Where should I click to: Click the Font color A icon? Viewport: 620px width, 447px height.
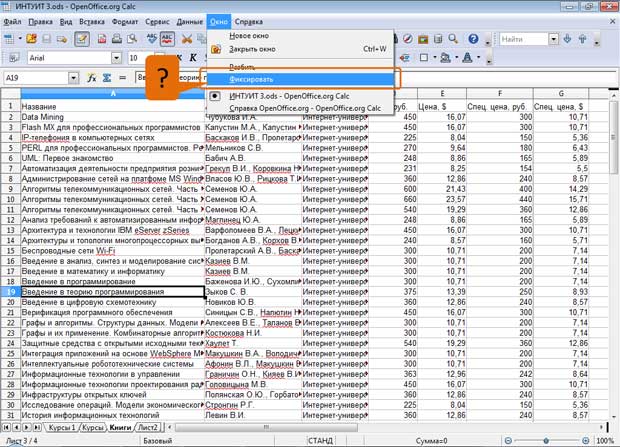point(467,58)
